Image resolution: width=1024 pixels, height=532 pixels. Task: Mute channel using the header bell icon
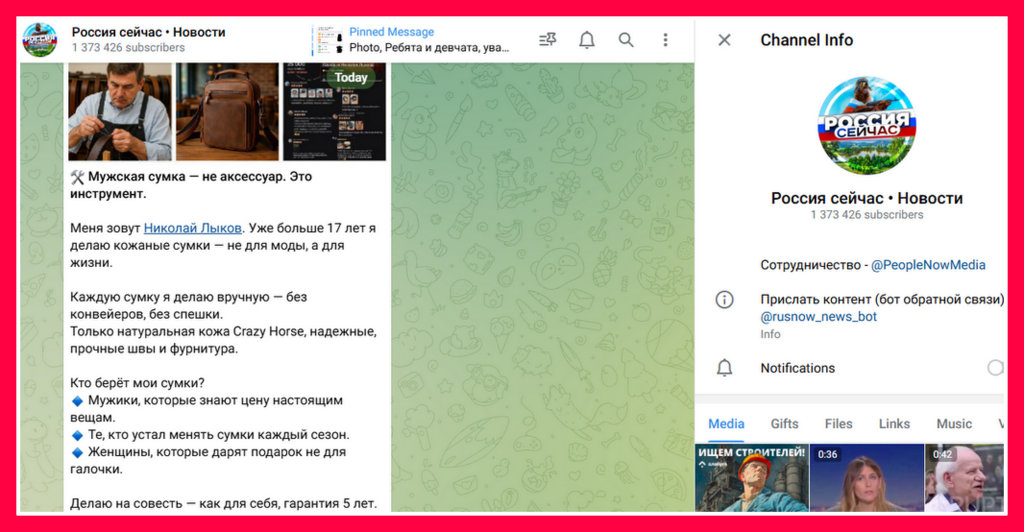587,40
